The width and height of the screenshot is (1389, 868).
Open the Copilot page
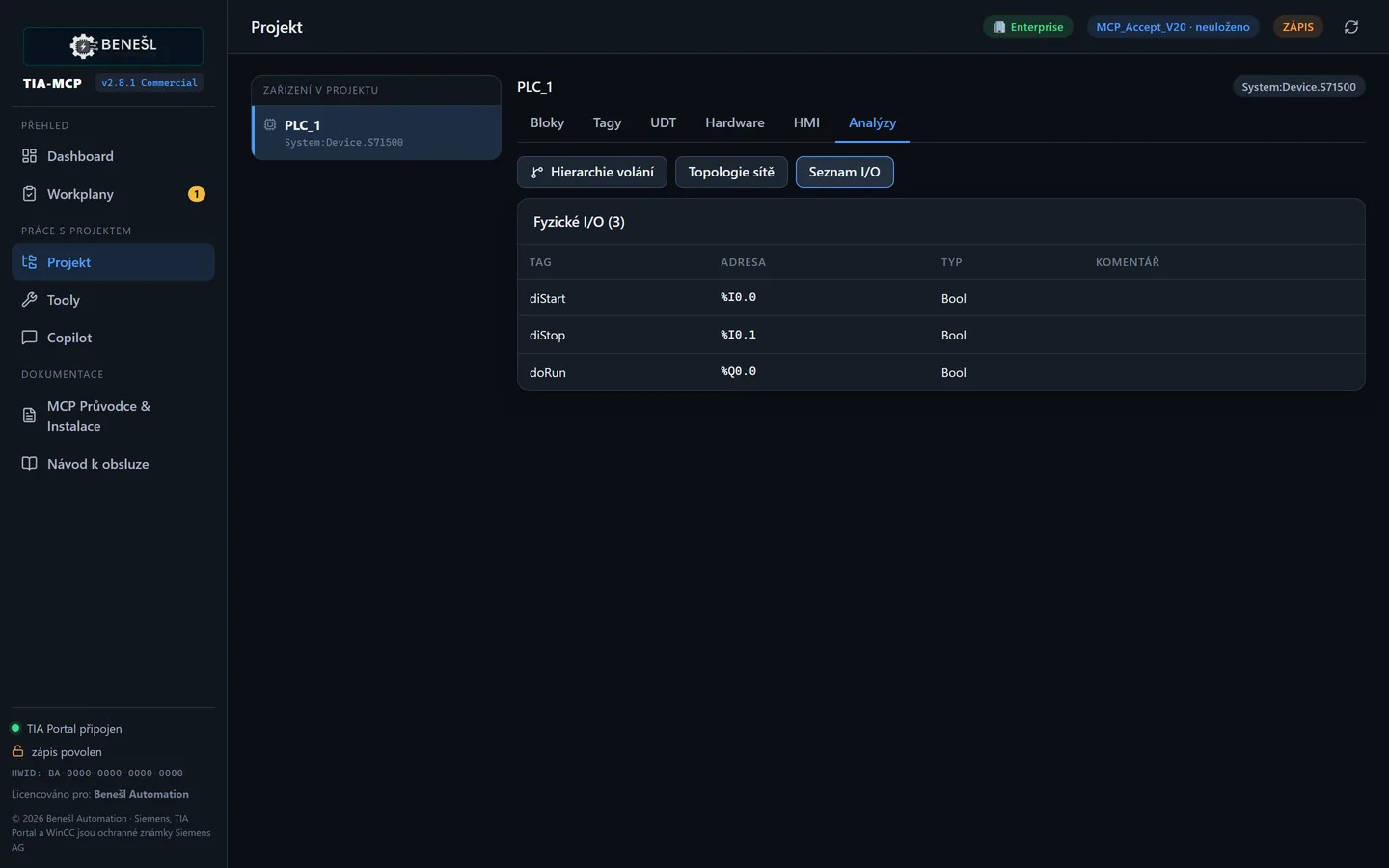[113, 338]
